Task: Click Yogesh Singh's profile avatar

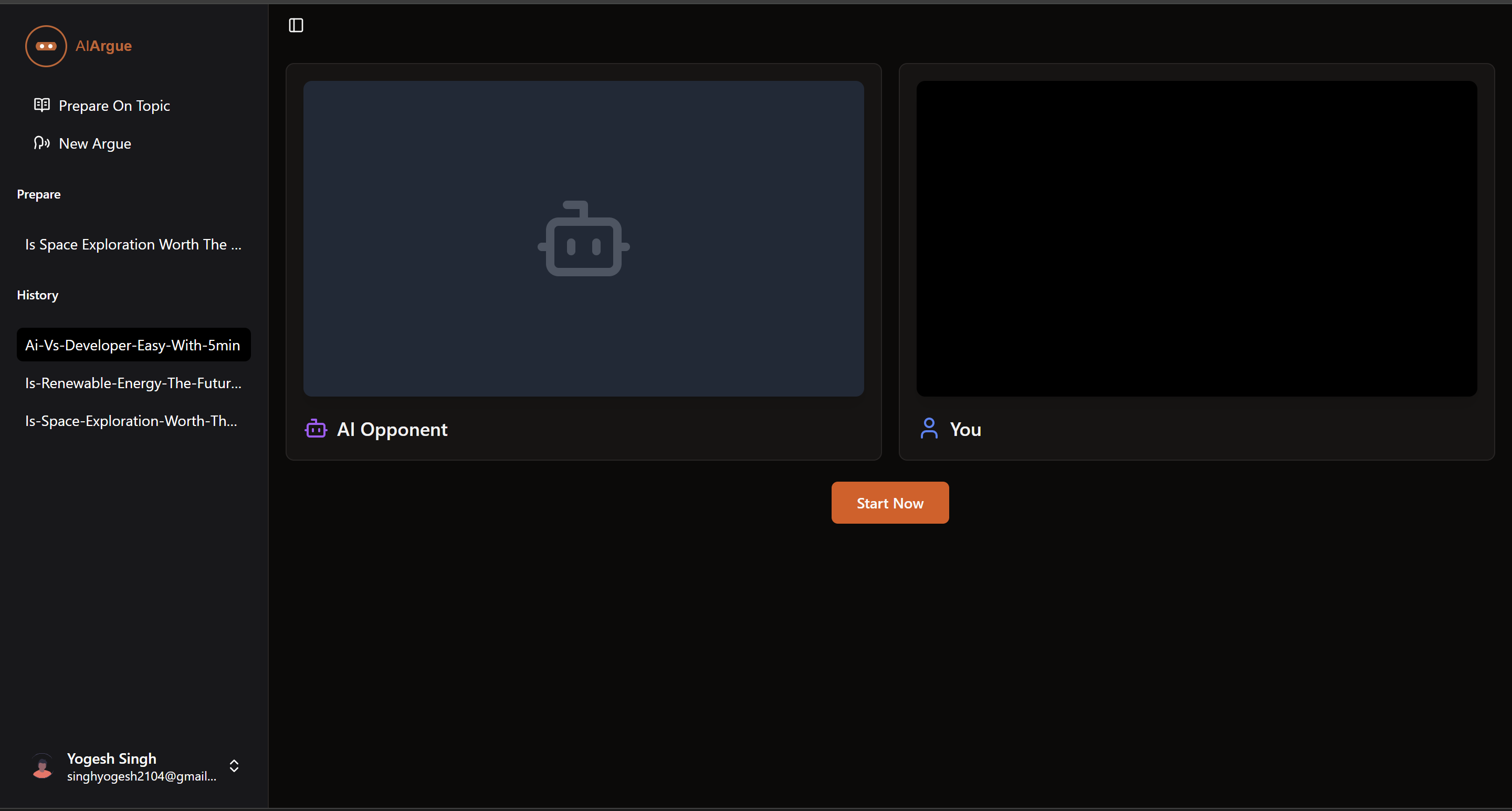Action: tap(42, 766)
